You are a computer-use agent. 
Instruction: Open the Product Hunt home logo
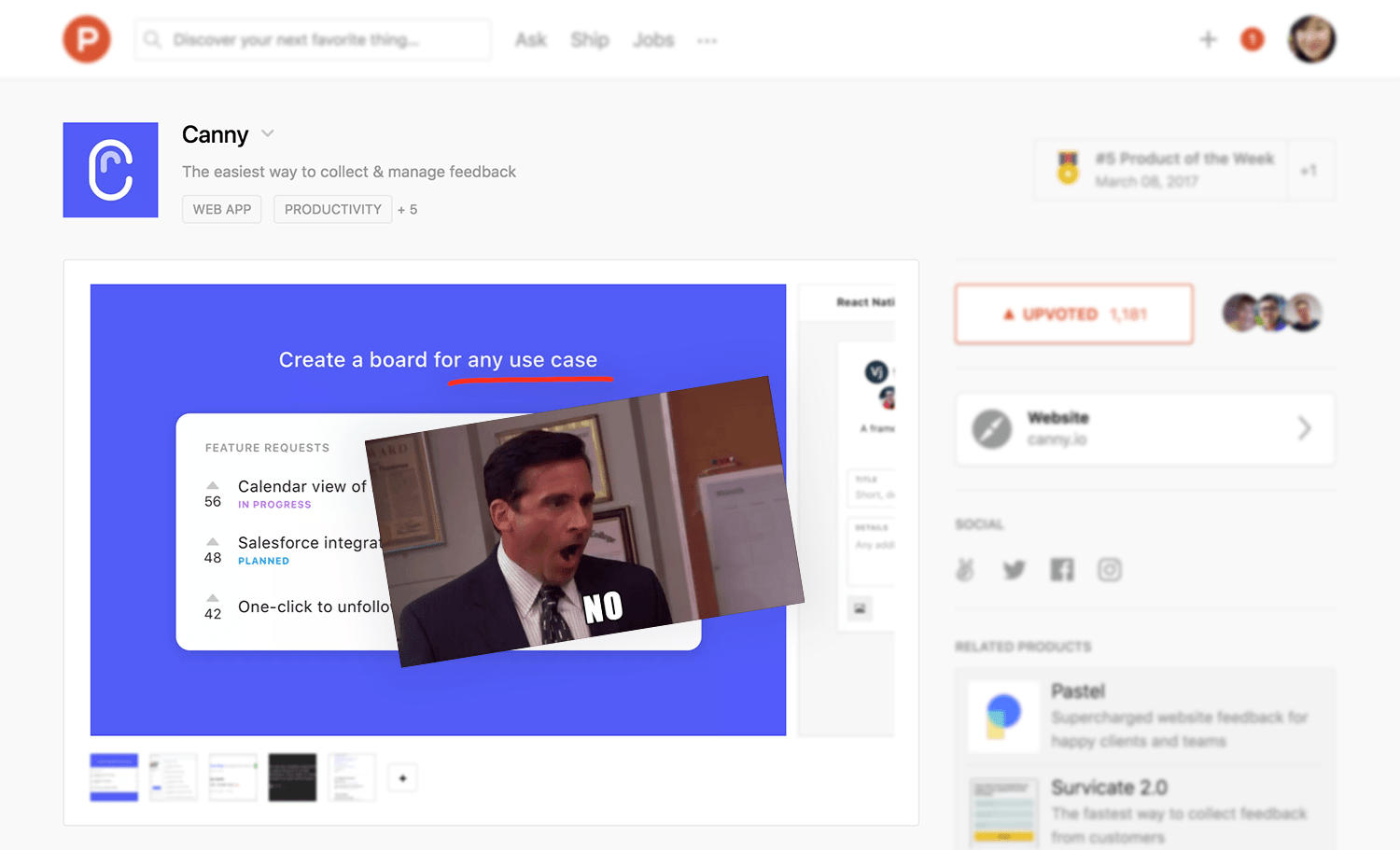(87, 39)
